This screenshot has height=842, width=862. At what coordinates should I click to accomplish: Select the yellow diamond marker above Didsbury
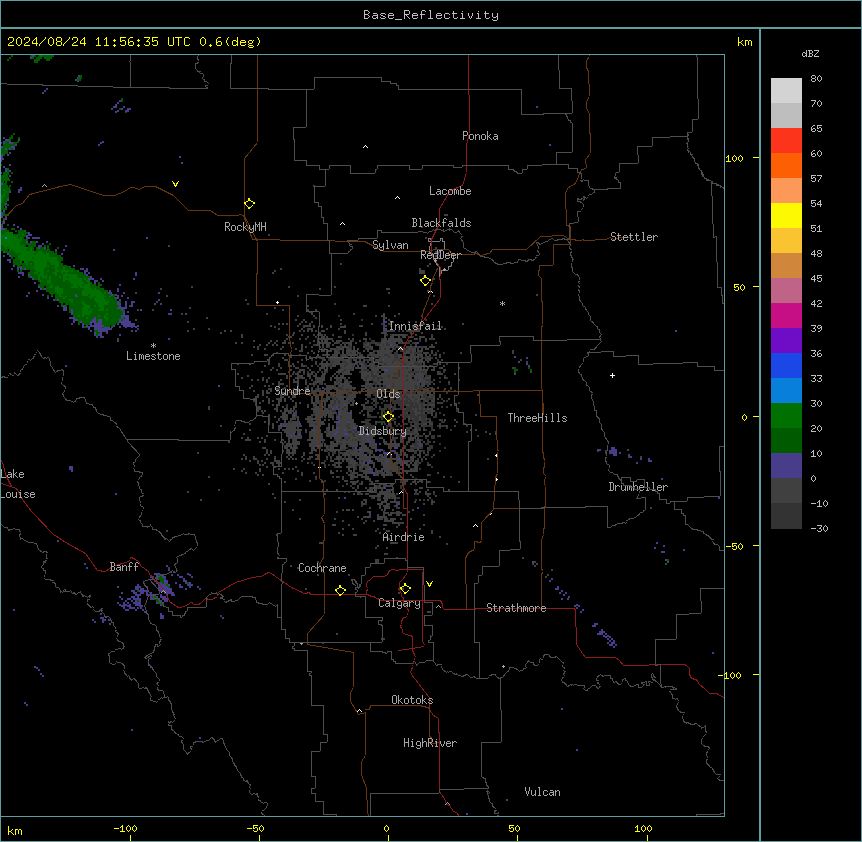click(389, 417)
